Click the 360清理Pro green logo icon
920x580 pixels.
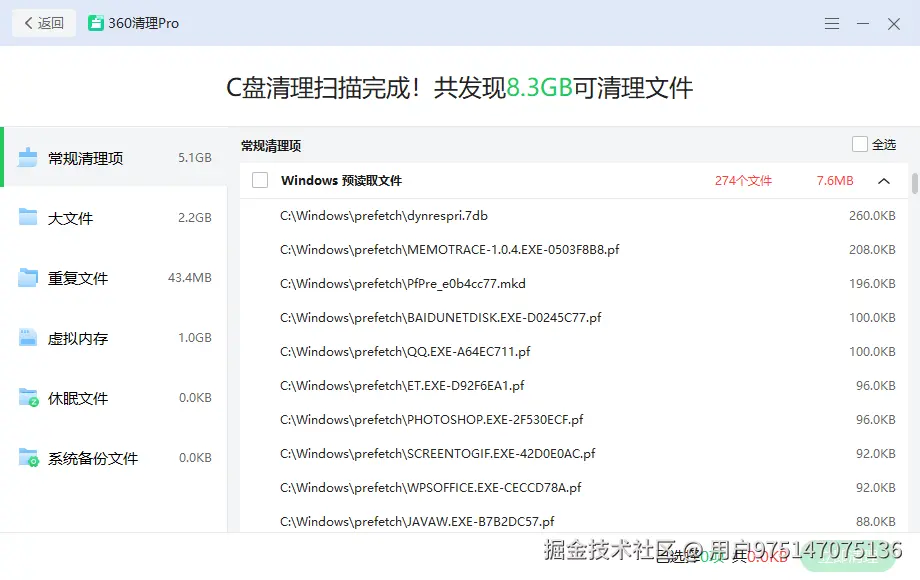[96, 23]
